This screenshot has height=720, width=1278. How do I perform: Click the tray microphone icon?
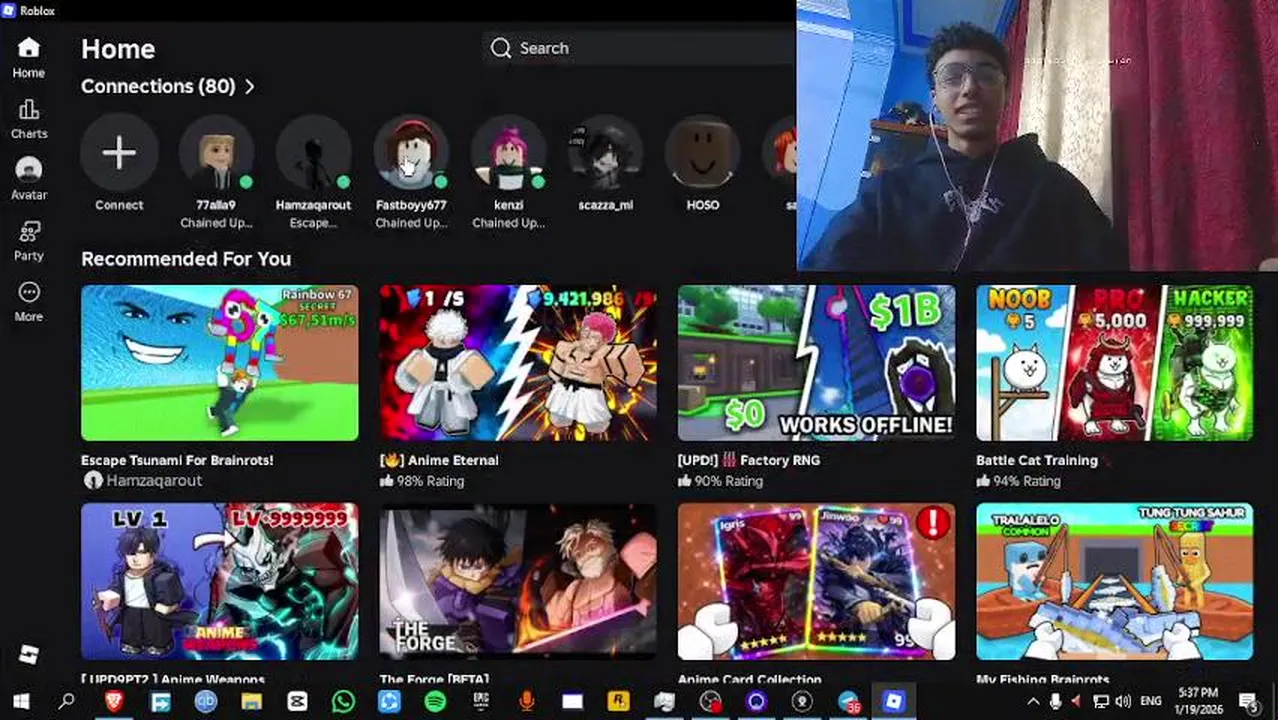click(1056, 702)
